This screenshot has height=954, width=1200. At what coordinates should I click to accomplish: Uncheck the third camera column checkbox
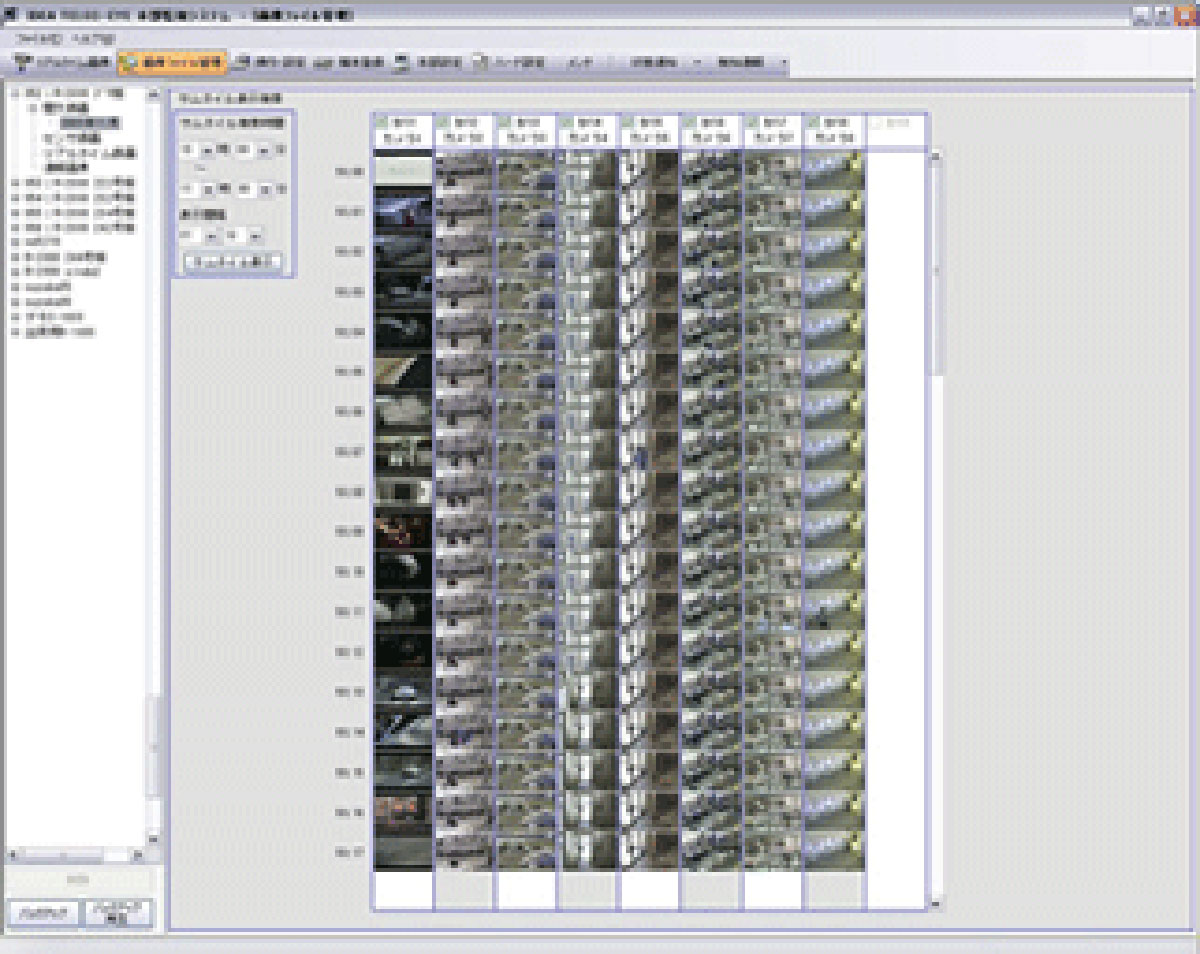point(505,122)
